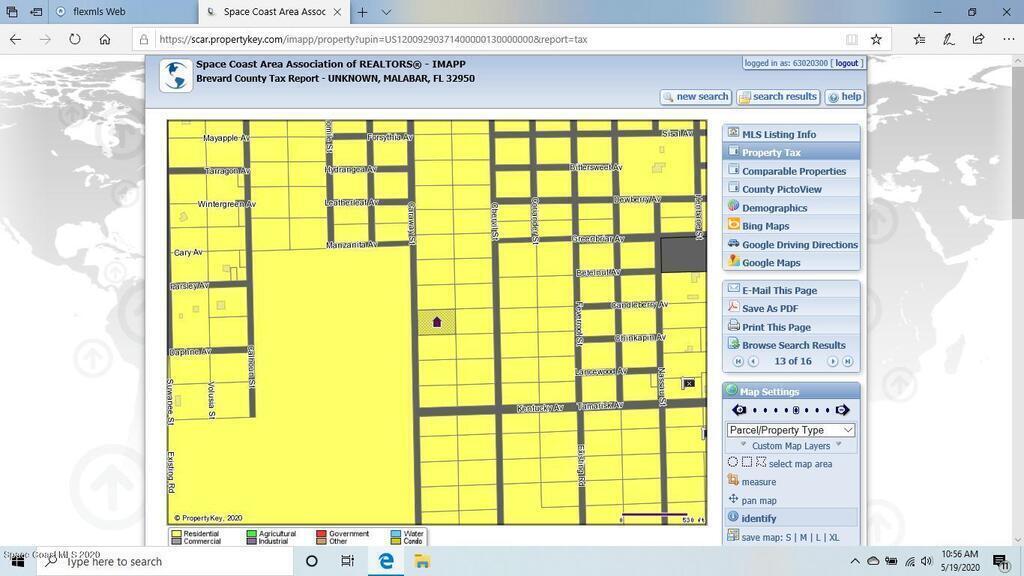Screen dimensions: 1024x576
Task: Select rectangular map area selection tool
Action: [x=747, y=463]
